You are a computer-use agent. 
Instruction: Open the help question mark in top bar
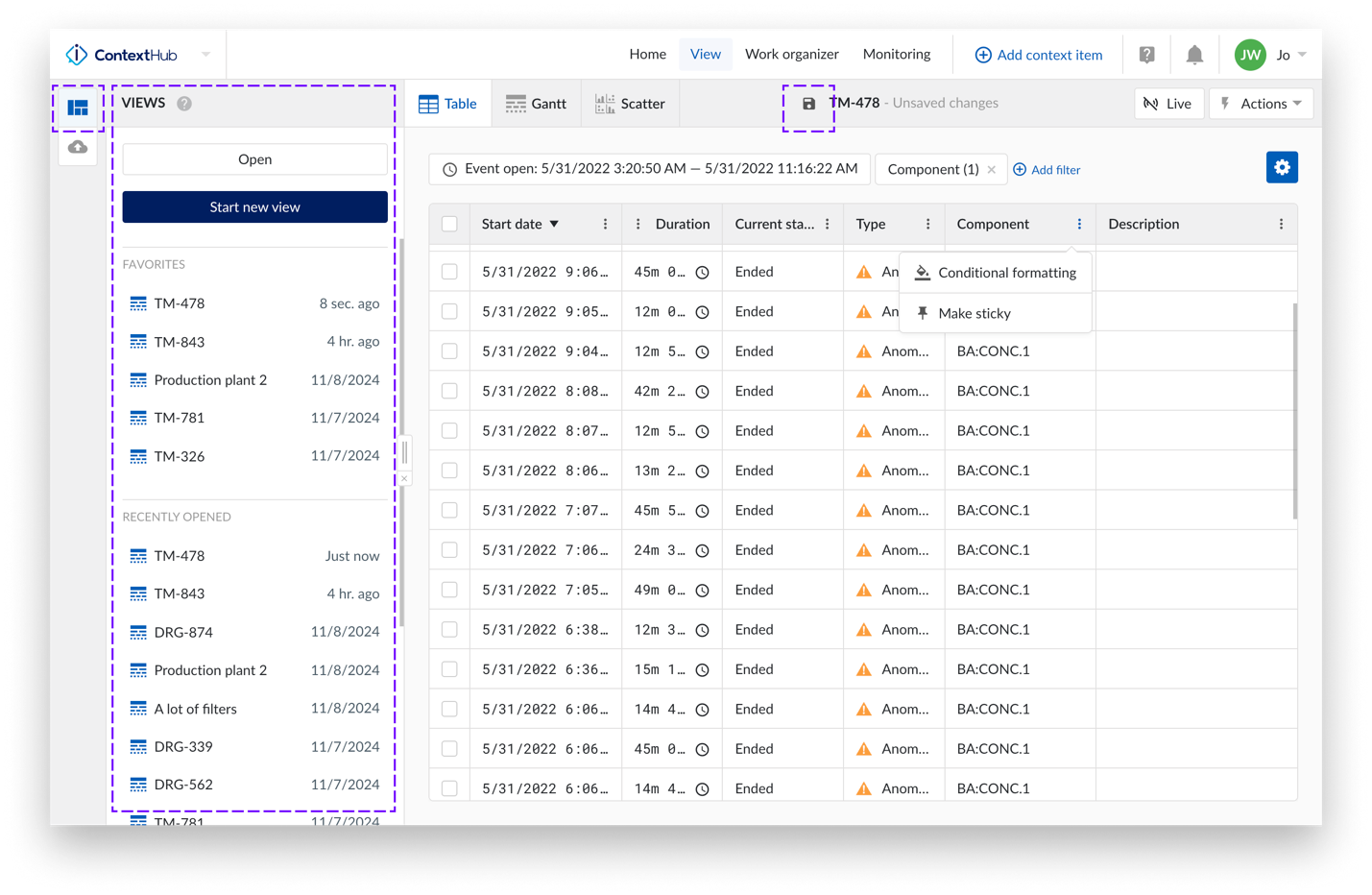click(1146, 55)
